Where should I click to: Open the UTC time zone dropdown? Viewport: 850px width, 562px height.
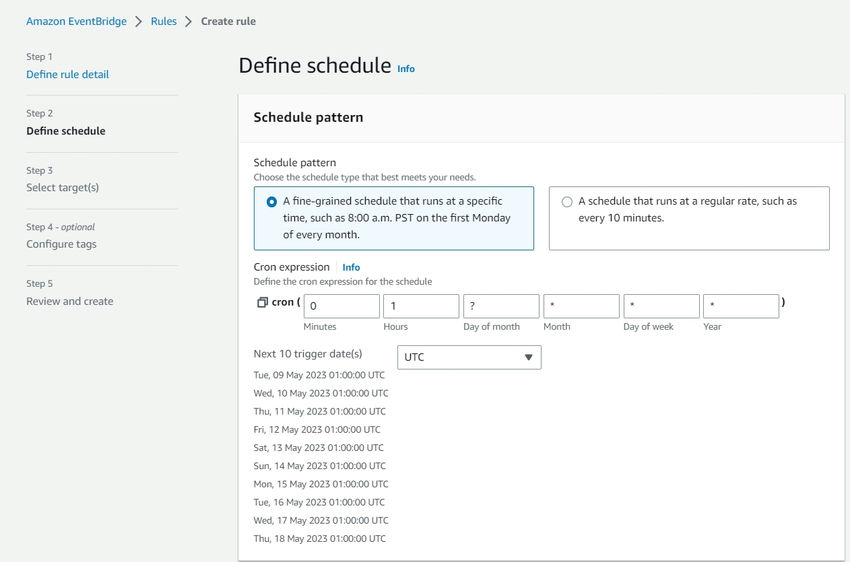click(x=469, y=357)
